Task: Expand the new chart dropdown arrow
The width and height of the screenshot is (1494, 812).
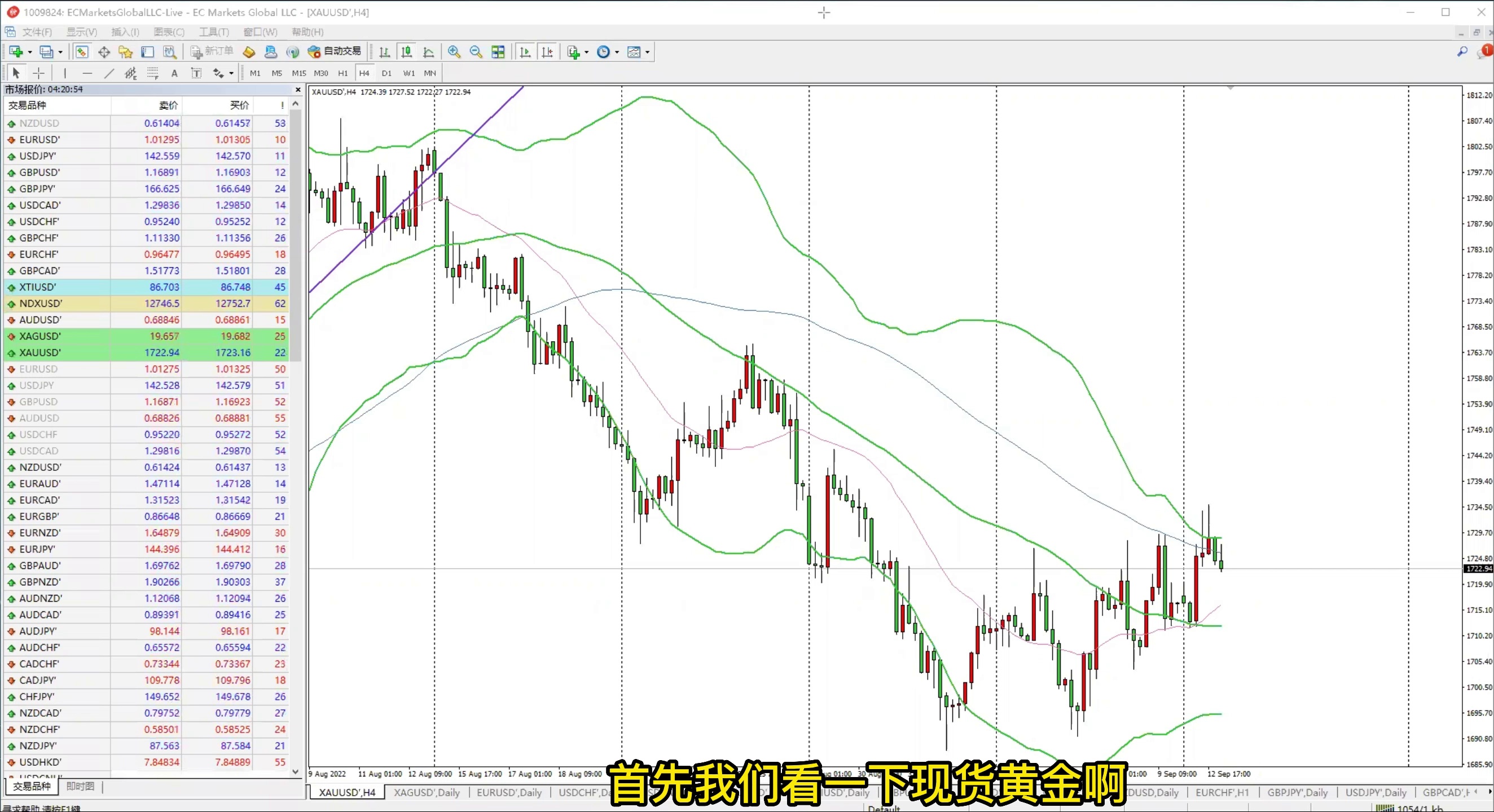Action: (x=30, y=52)
